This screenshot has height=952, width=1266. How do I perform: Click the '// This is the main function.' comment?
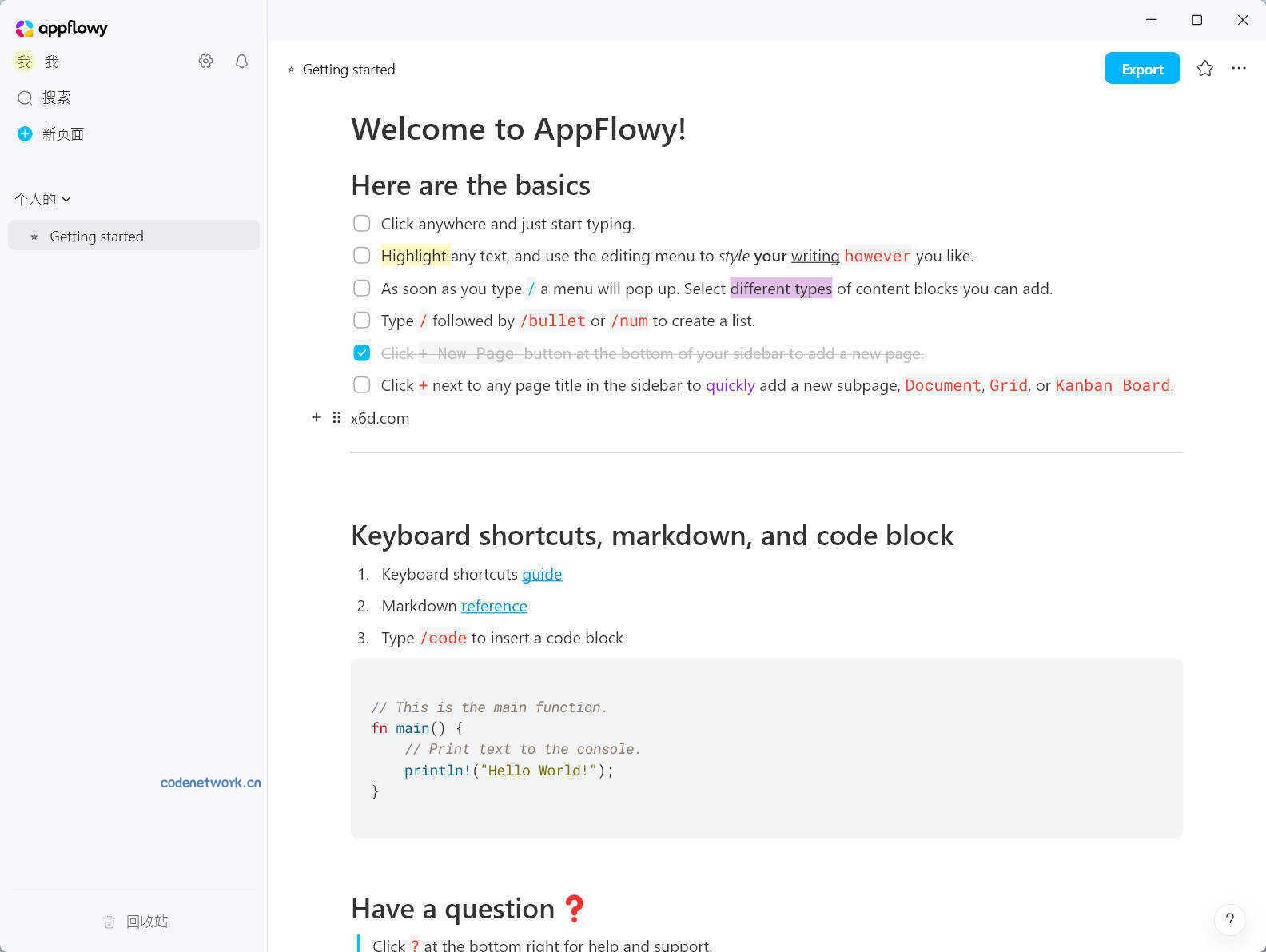click(x=489, y=707)
